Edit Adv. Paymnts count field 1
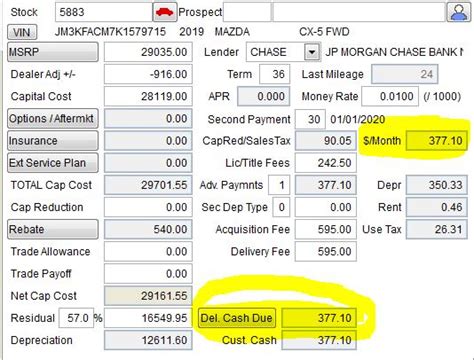474x360 pixels. (279, 185)
